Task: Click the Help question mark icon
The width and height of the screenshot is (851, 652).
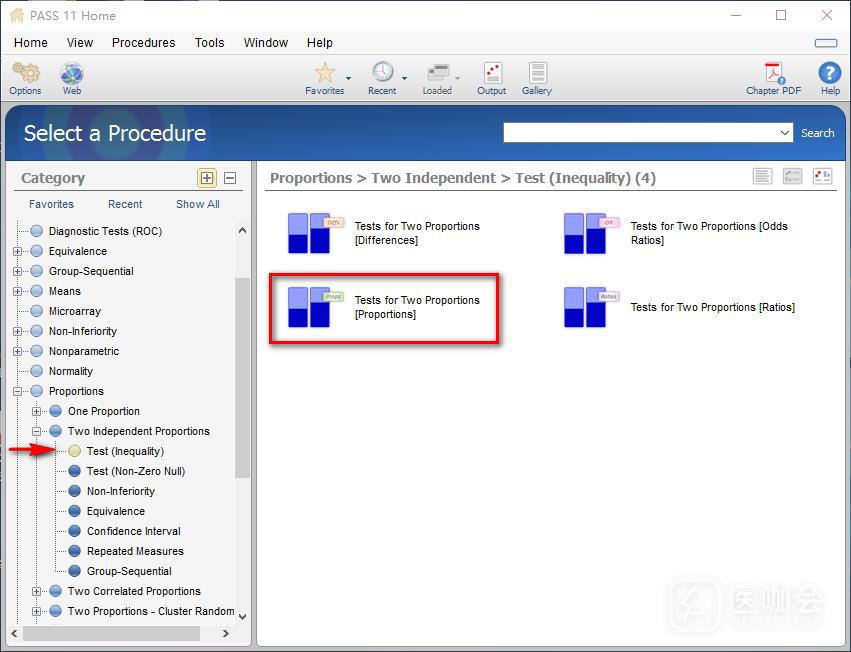Action: coord(830,75)
